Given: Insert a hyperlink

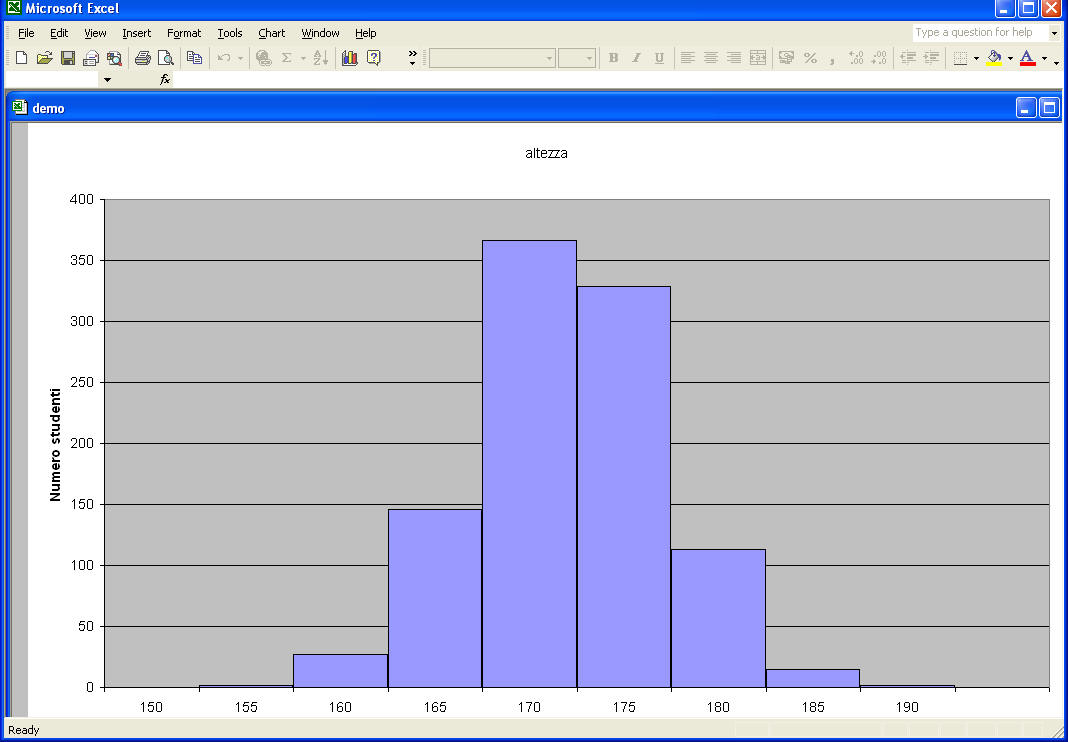Looking at the screenshot, I should [x=263, y=58].
